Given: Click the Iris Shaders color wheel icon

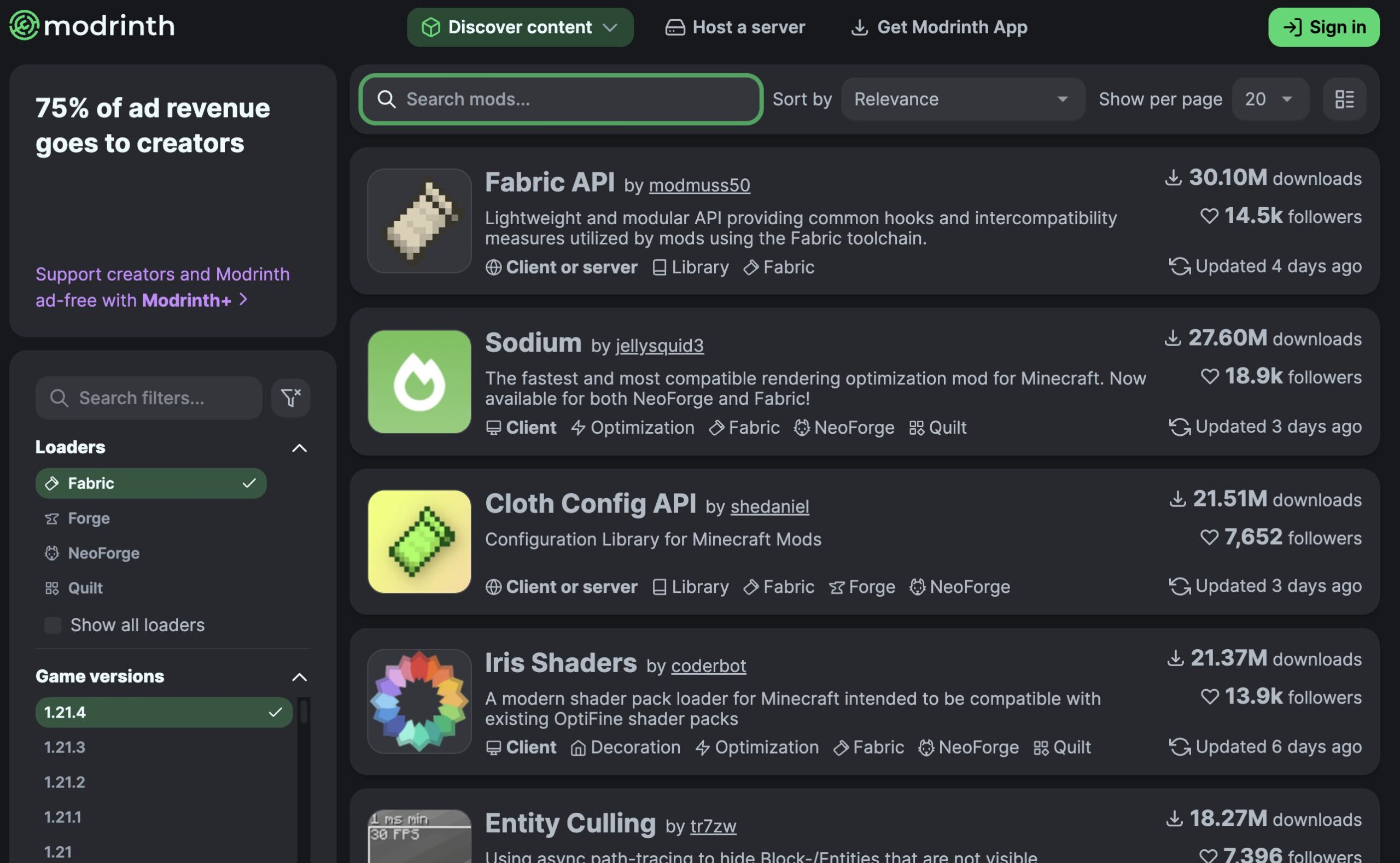Looking at the screenshot, I should [x=419, y=702].
